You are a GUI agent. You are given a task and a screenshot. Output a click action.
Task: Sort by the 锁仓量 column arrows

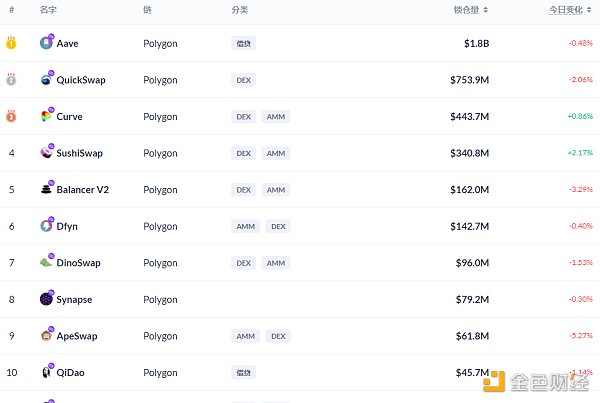click(x=486, y=10)
